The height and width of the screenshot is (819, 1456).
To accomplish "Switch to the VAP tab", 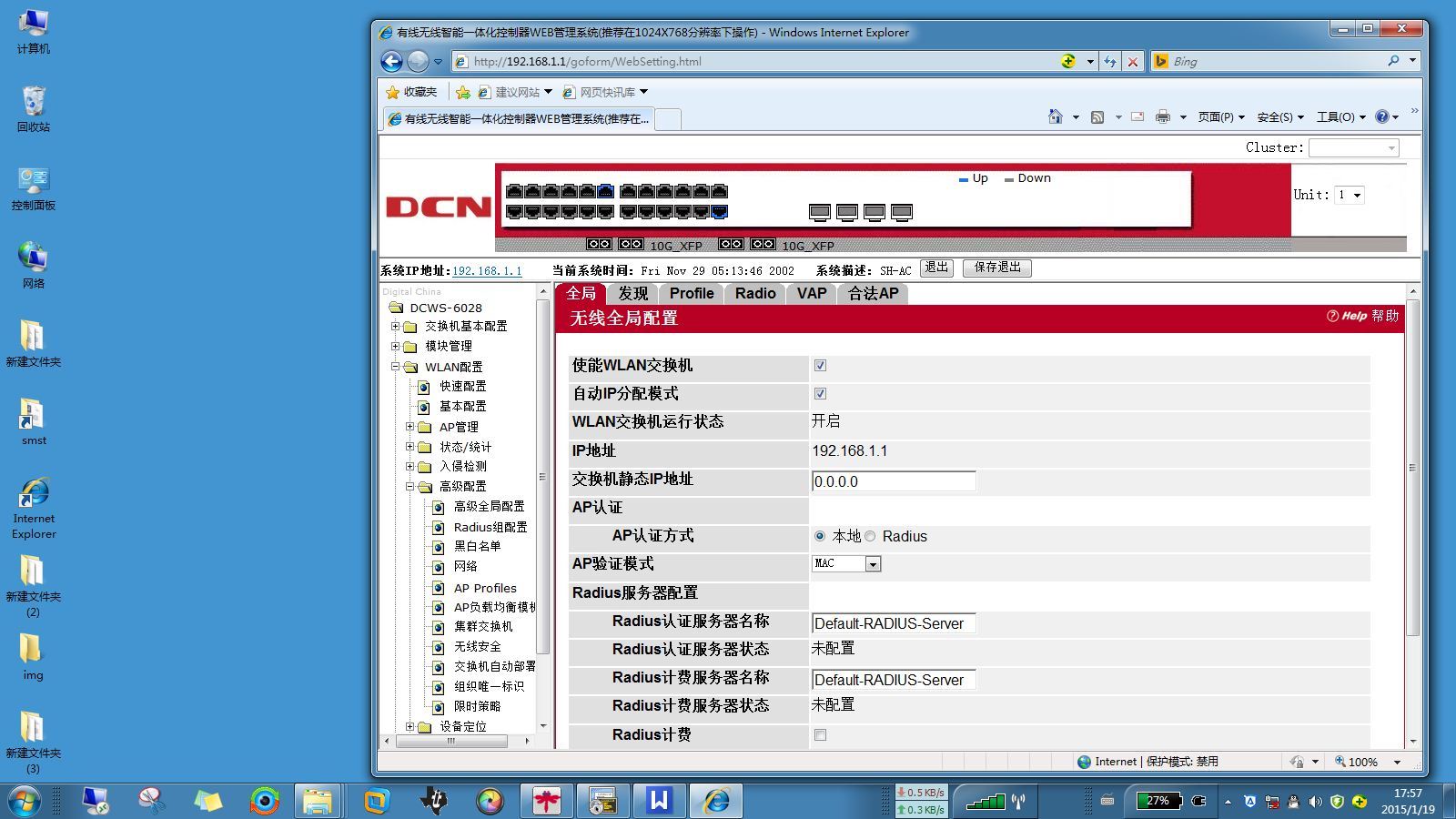I will 812,293.
